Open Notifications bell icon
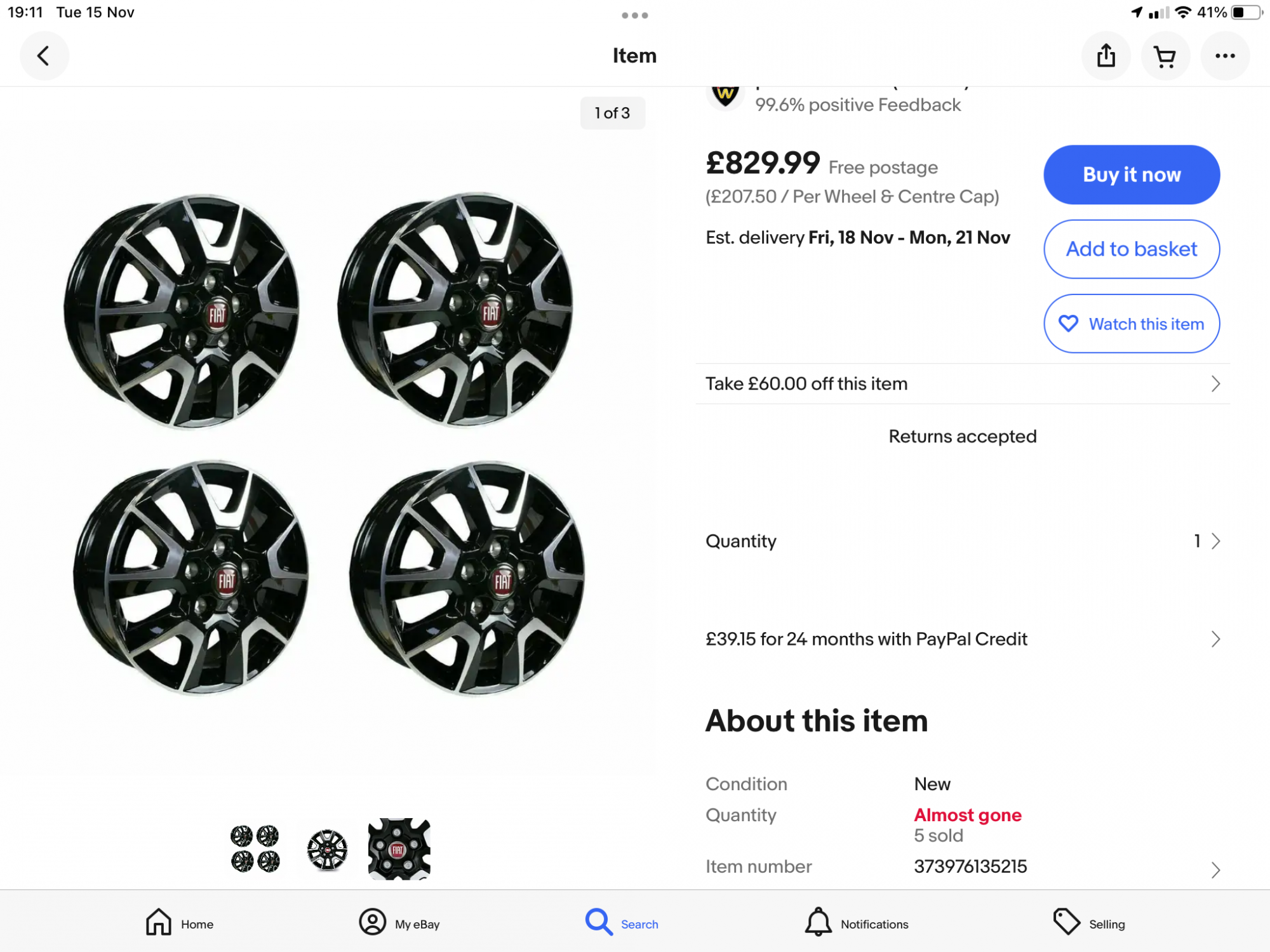 pos(818,922)
